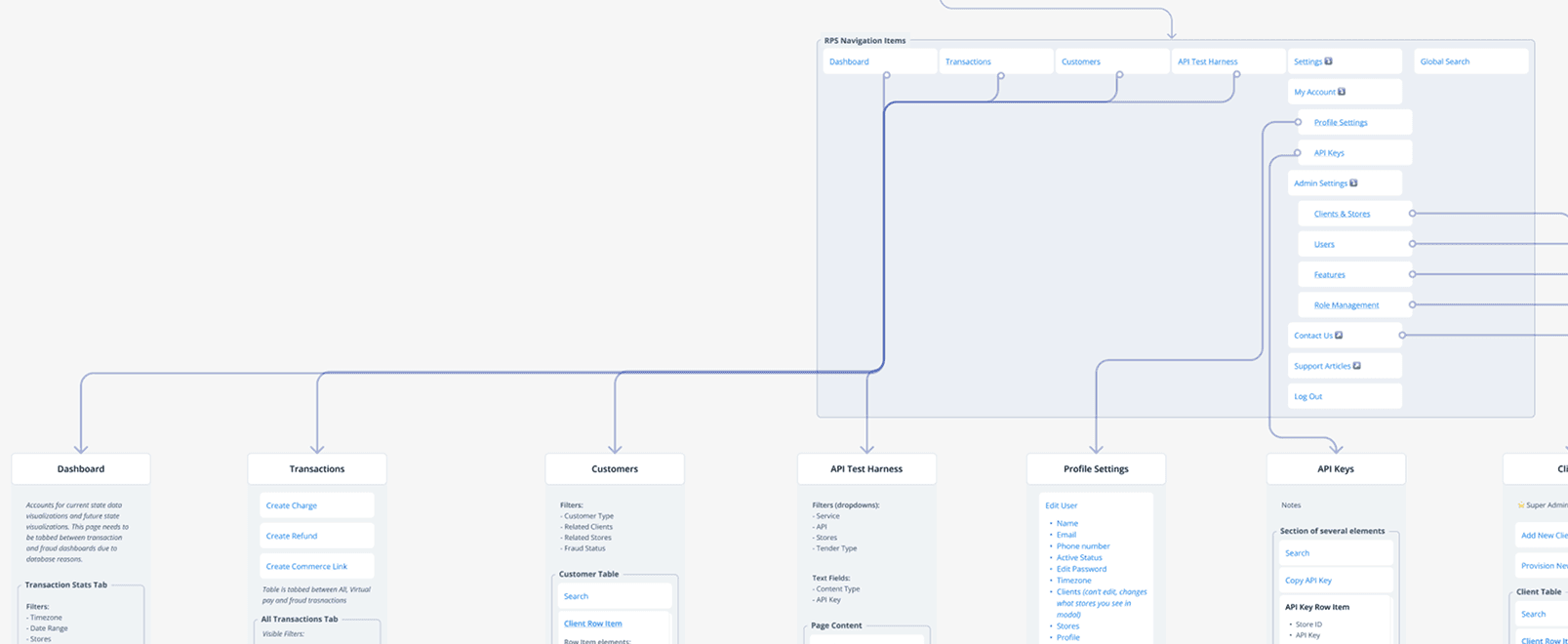
Task: Click Edit User under Profile Settings
Action: click(1061, 505)
